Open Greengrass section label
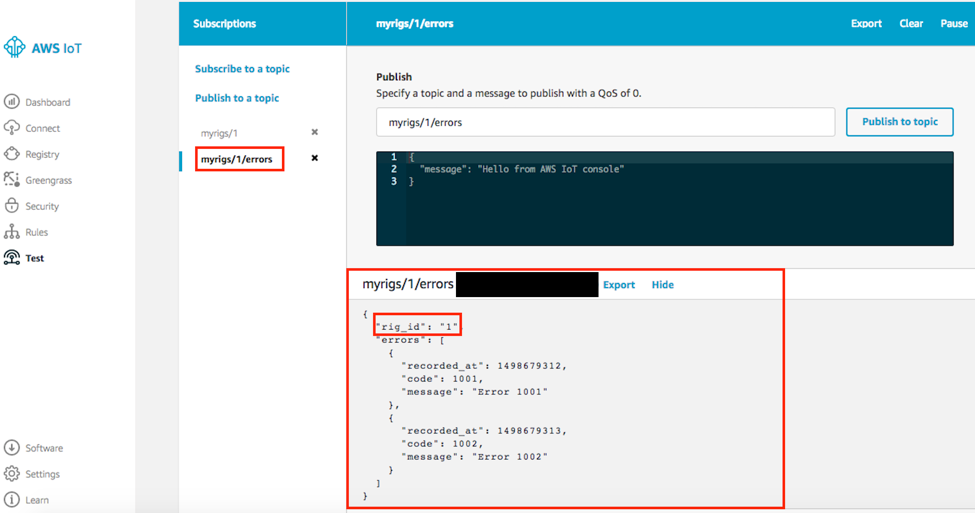The image size is (975, 513). pos(49,180)
